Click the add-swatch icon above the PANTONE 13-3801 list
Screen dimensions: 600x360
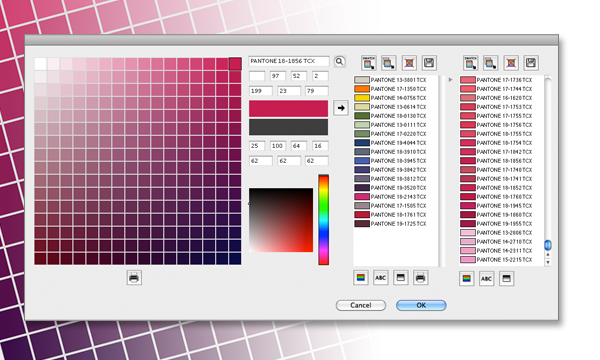coord(388,63)
